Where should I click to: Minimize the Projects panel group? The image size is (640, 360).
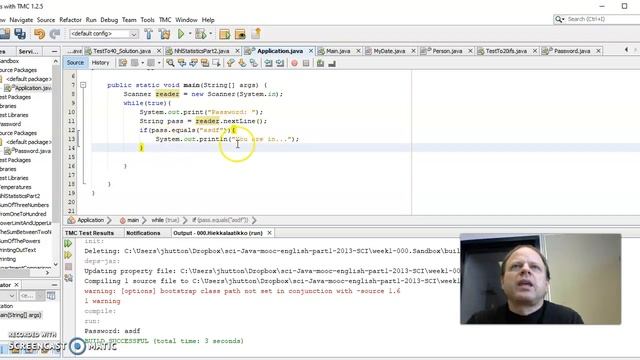click(x=55, y=51)
